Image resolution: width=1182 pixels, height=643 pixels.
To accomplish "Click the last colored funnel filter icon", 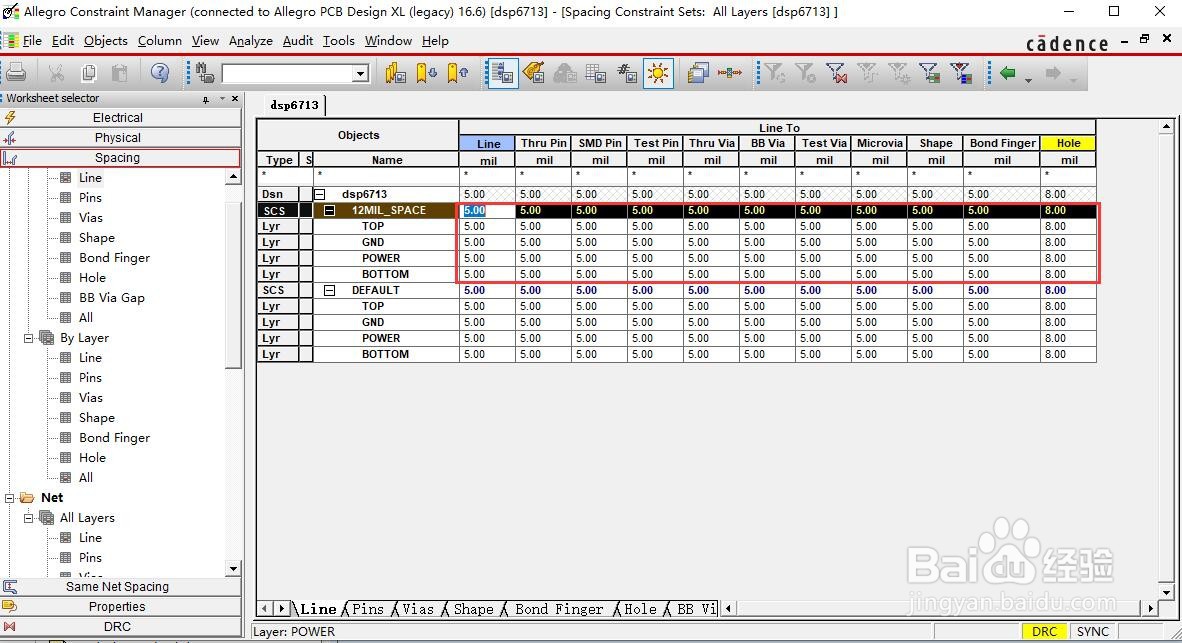I will [961, 72].
